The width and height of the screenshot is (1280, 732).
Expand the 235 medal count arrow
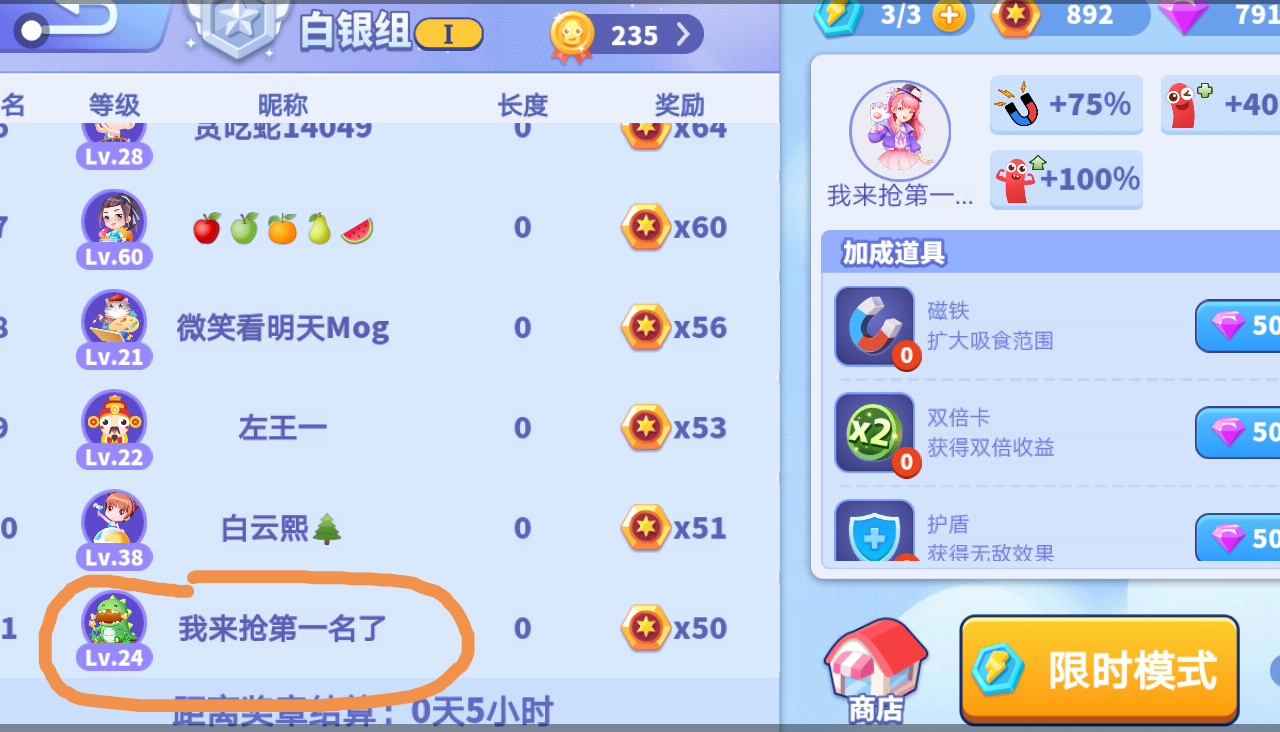(x=684, y=35)
